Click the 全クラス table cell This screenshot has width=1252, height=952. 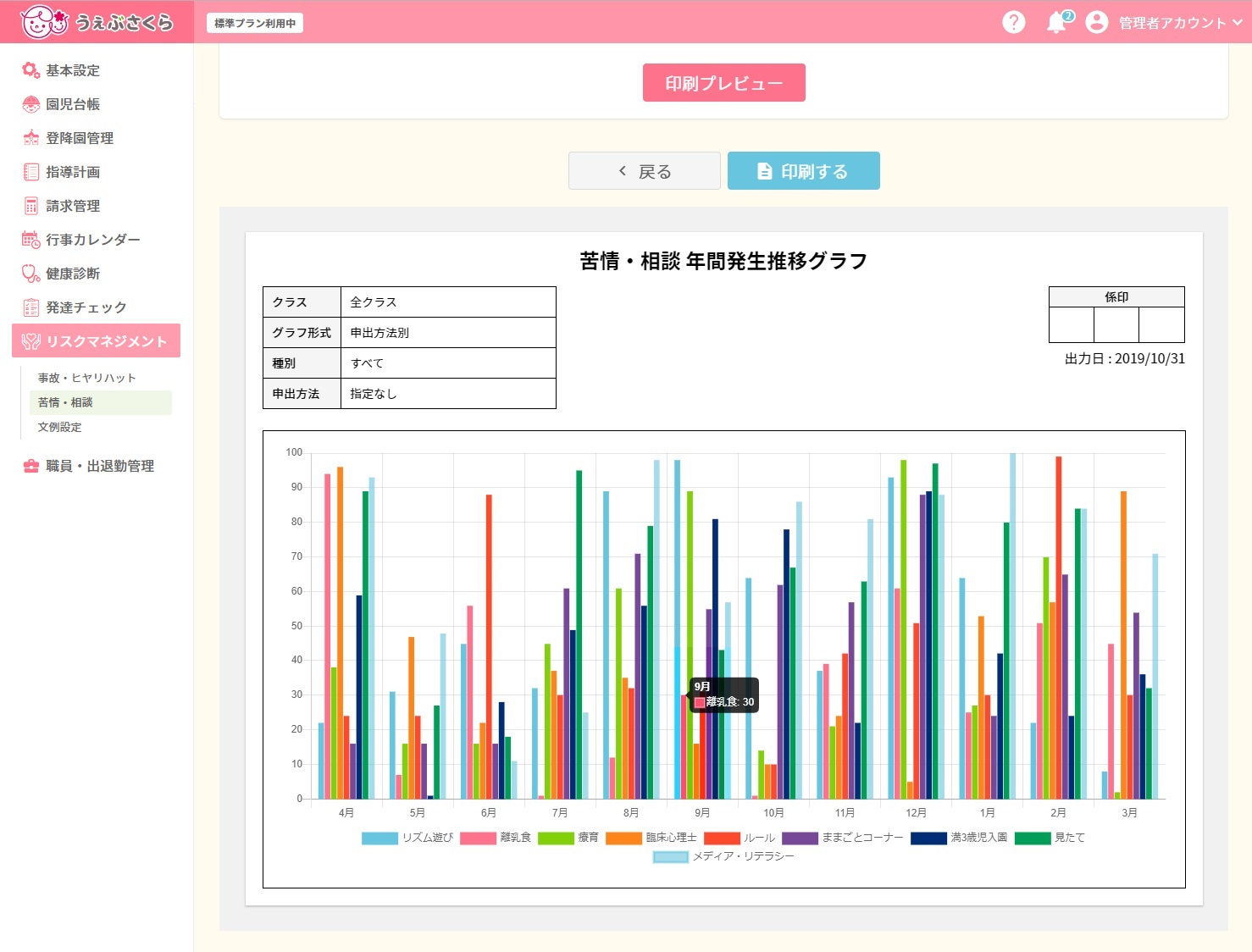(448, 302)
